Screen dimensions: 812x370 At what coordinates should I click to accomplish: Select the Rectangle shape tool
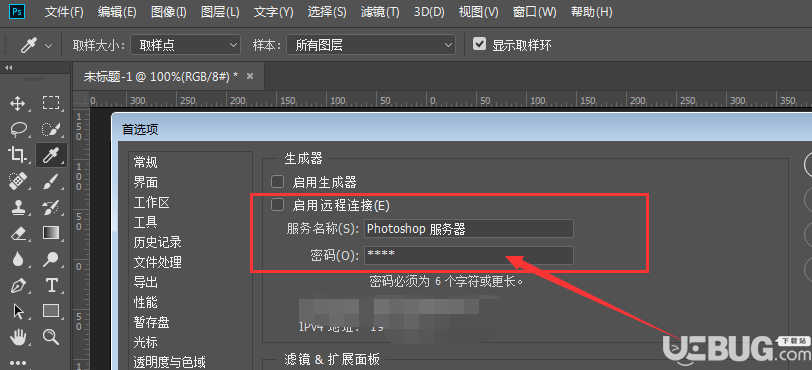(x=51, y=311)
